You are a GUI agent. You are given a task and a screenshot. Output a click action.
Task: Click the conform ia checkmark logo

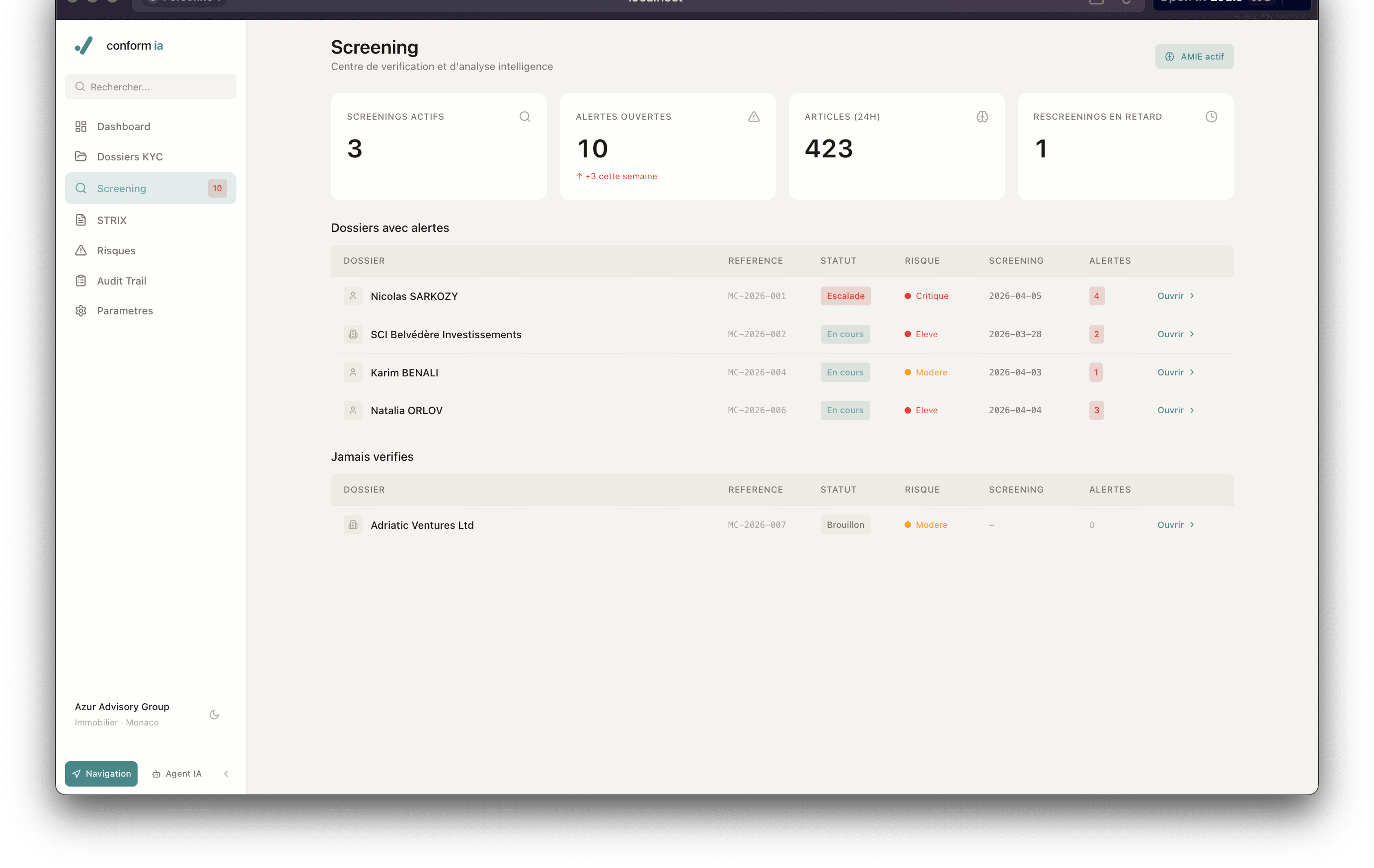[x=84, y=46]
